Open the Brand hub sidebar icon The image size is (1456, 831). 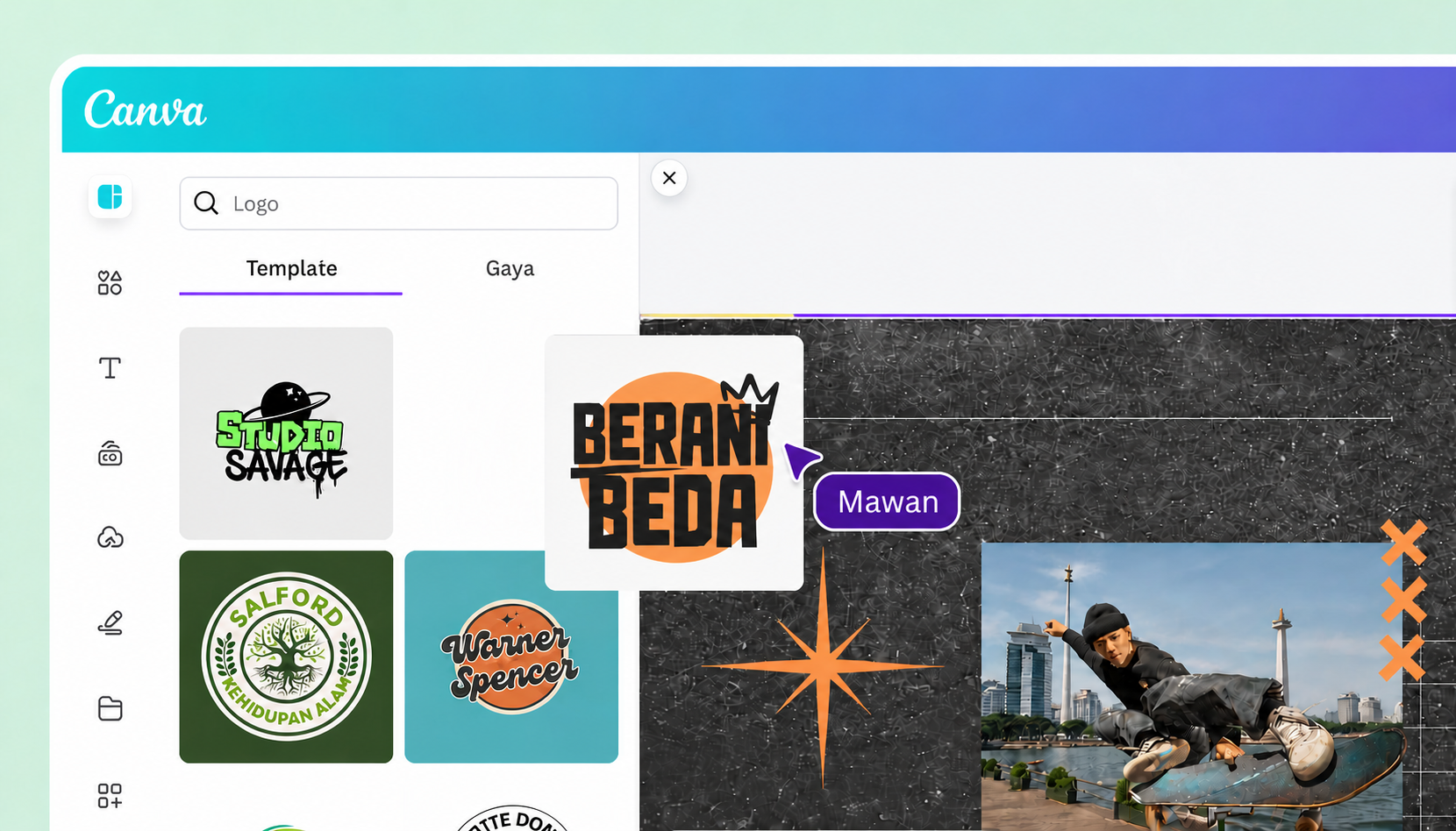pos(110,453)
